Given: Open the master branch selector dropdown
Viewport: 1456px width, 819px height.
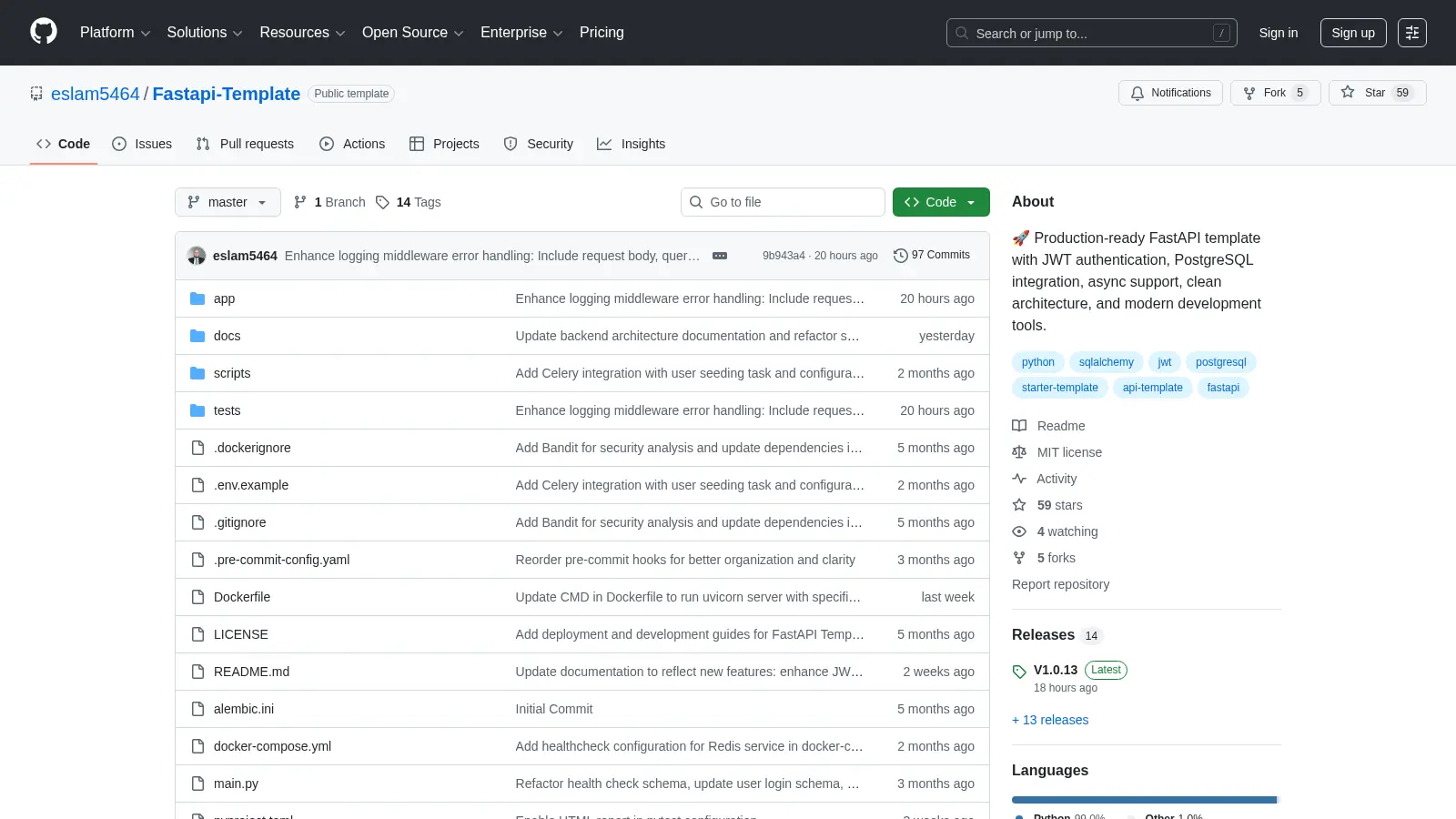Looking at the screenshot, I should pos(227,202).
